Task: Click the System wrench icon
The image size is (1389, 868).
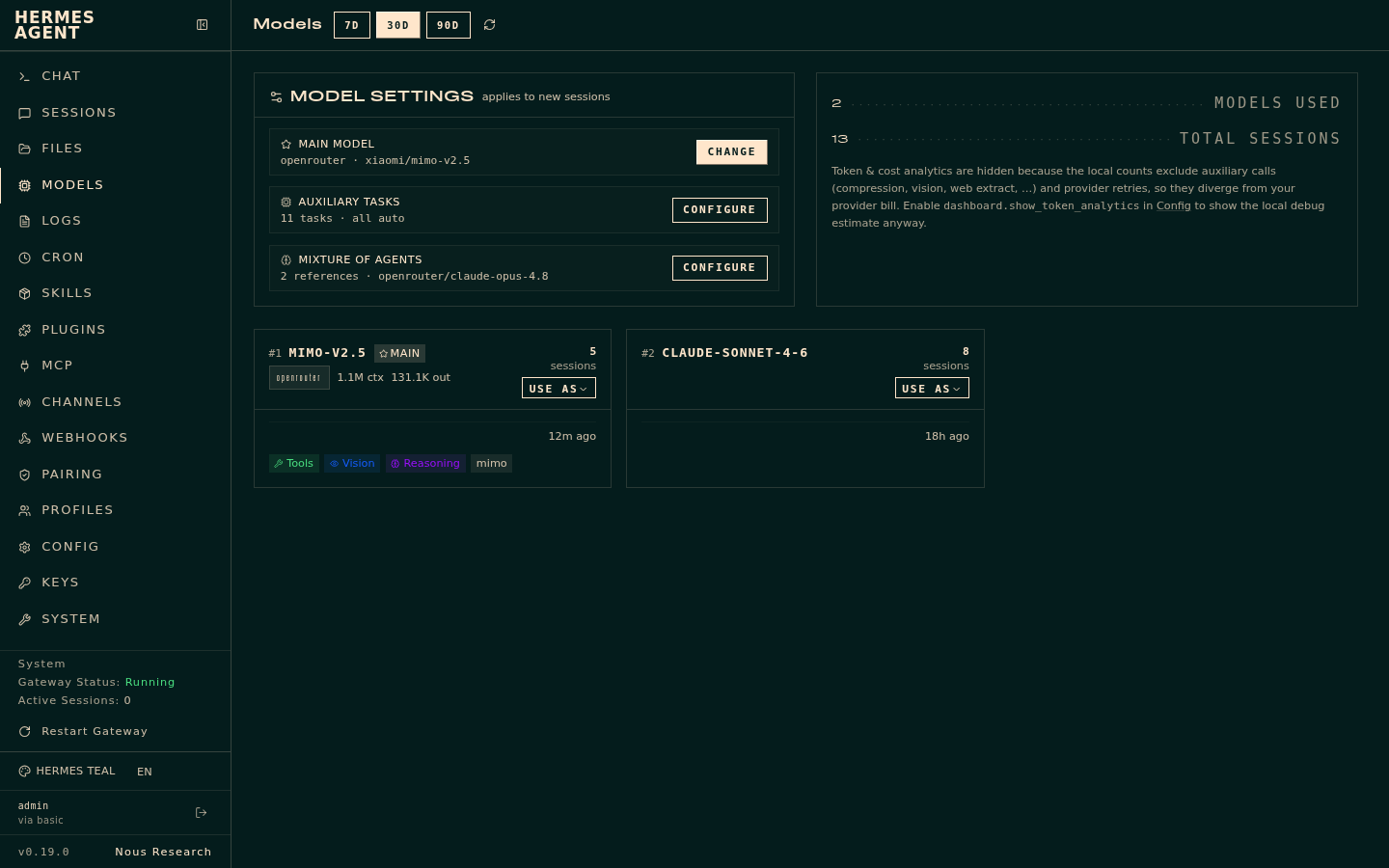Action: (x=25, y=619)
